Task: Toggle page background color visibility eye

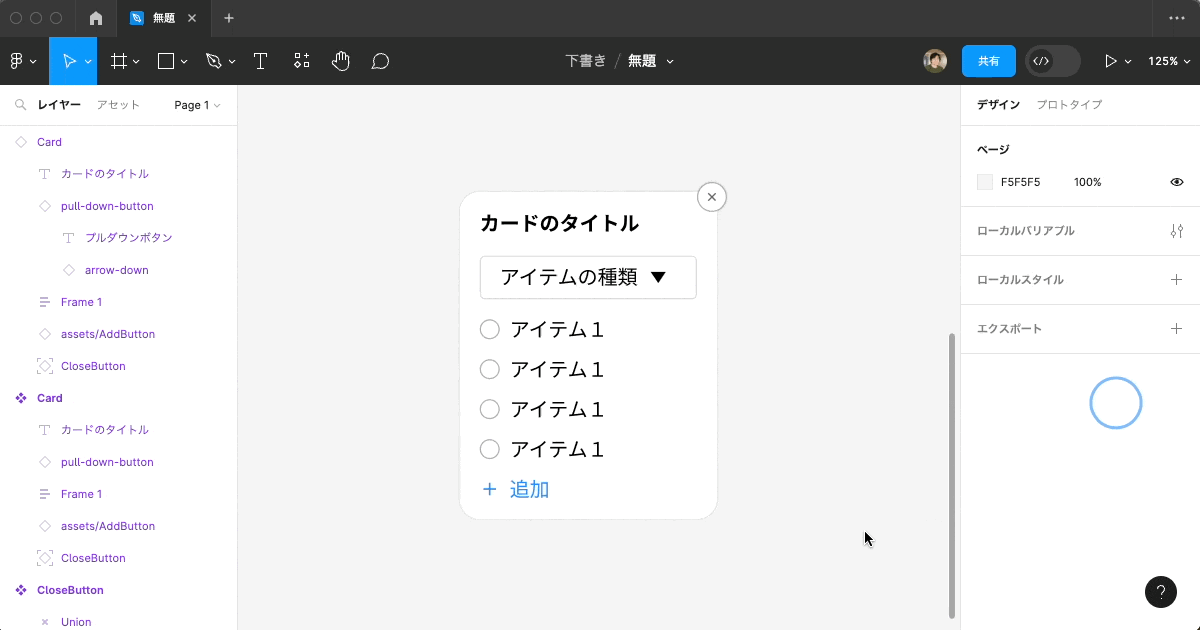Action: click(1177, 182)
